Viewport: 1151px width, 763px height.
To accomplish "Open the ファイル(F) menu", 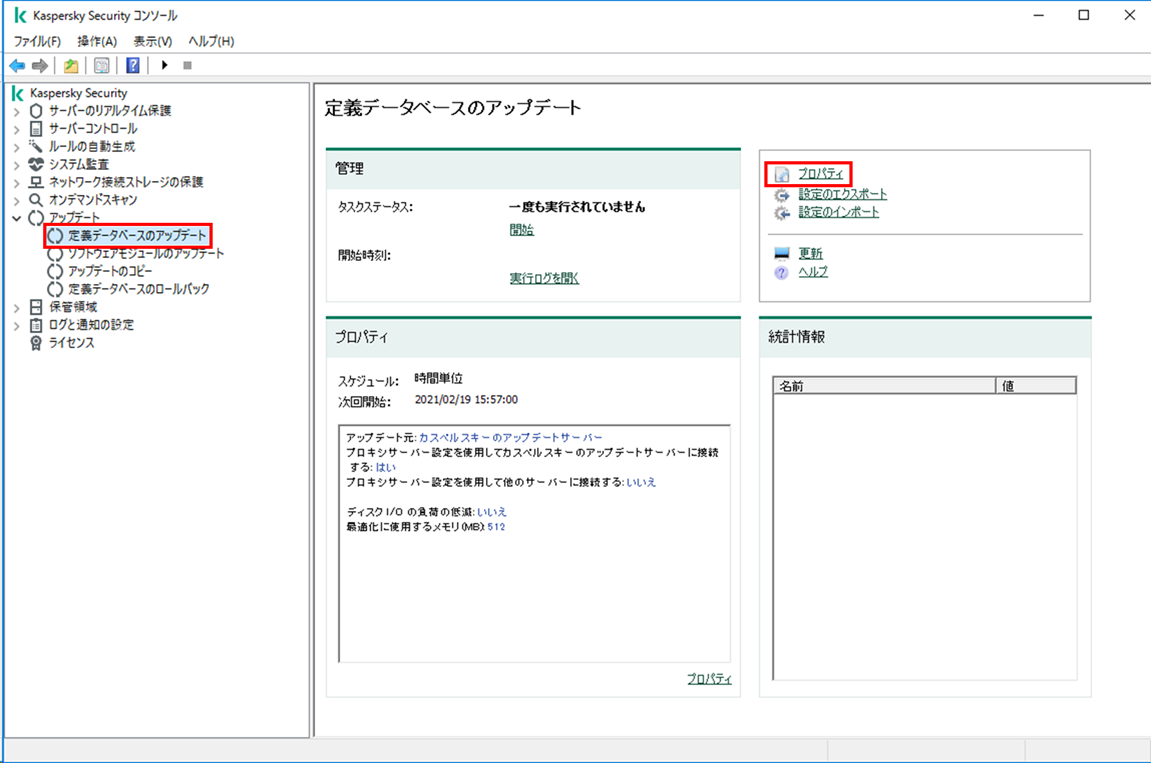I will click(x=37, y=41).
